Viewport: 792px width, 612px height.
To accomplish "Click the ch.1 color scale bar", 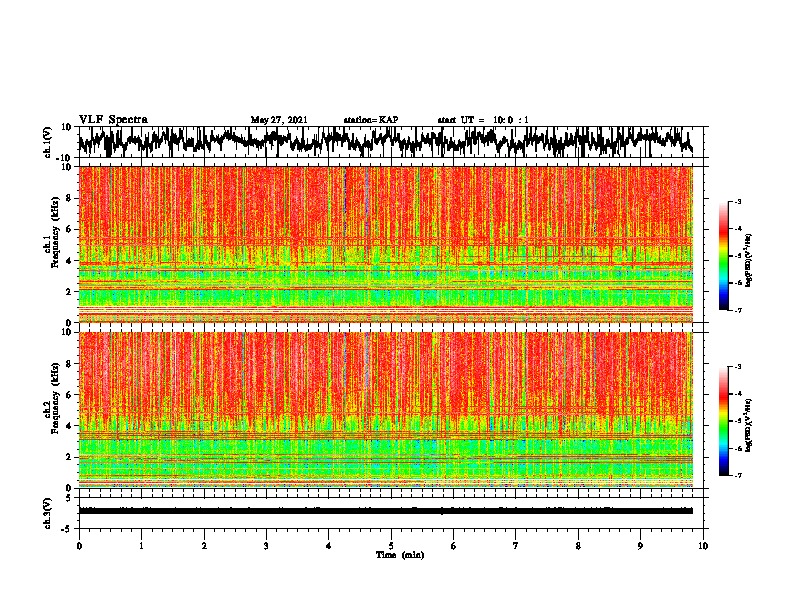I will point(724,256).
